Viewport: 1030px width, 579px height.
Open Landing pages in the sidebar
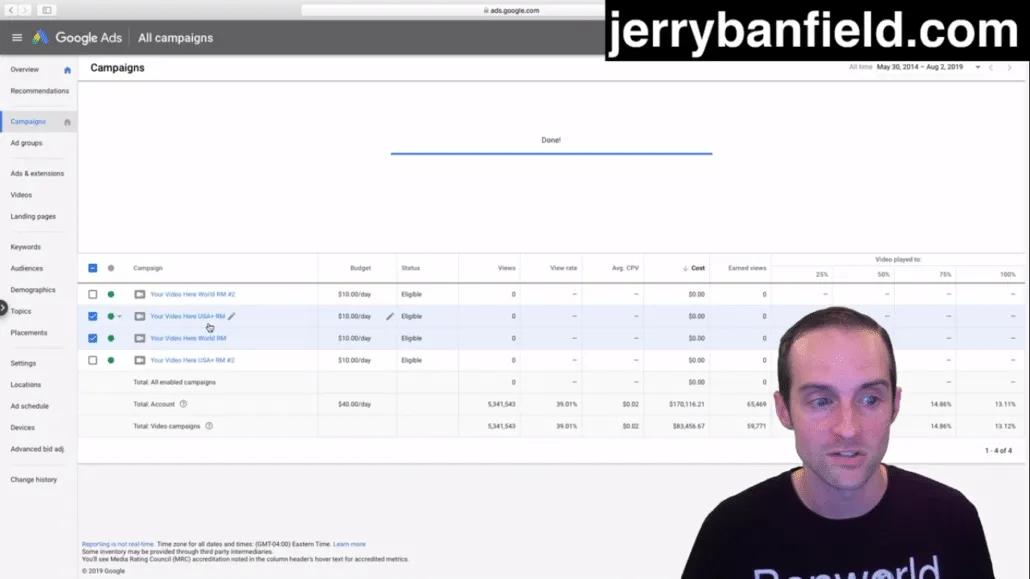click(33, 216)
